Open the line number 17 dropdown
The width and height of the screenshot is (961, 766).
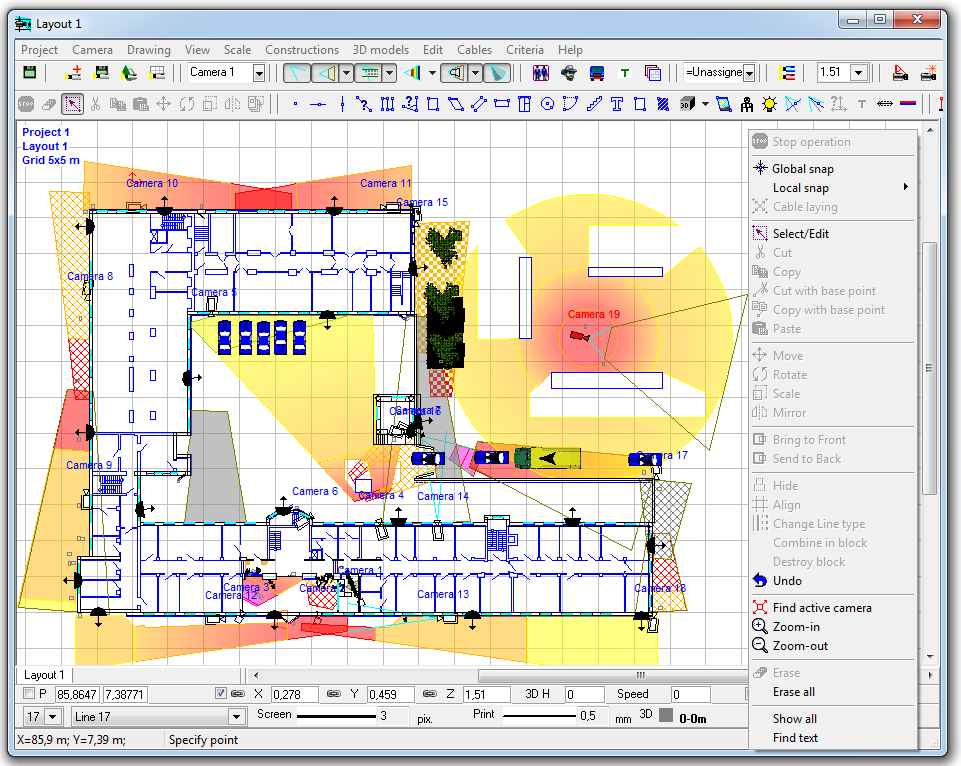(53, 716)
